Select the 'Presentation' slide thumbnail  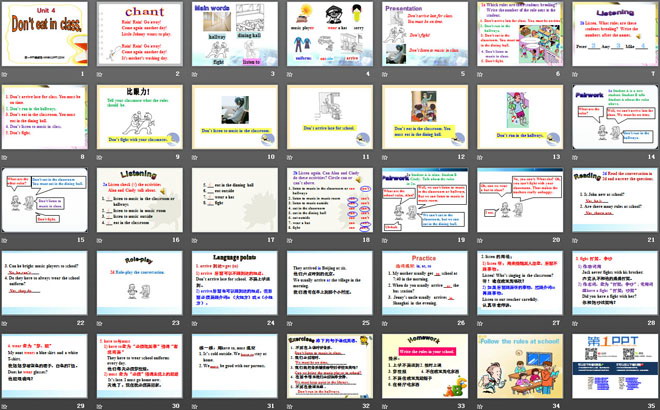(x=425, y=34)
